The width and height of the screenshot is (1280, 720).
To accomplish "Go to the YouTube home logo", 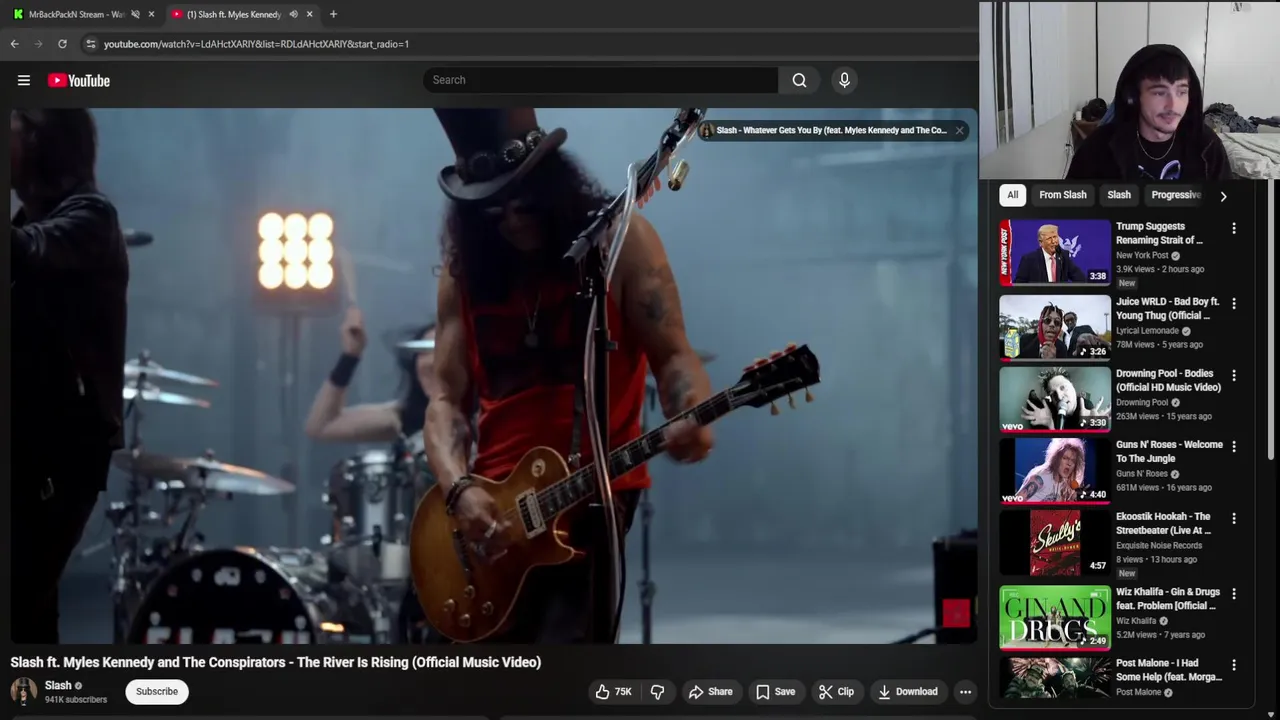I will pyautogui.click(x=79, y=80).
